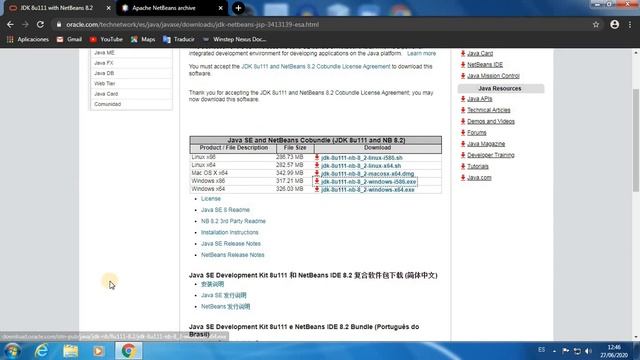Open Java FX in the left sidebar
The image size is (640, 360).
[104, 63]
